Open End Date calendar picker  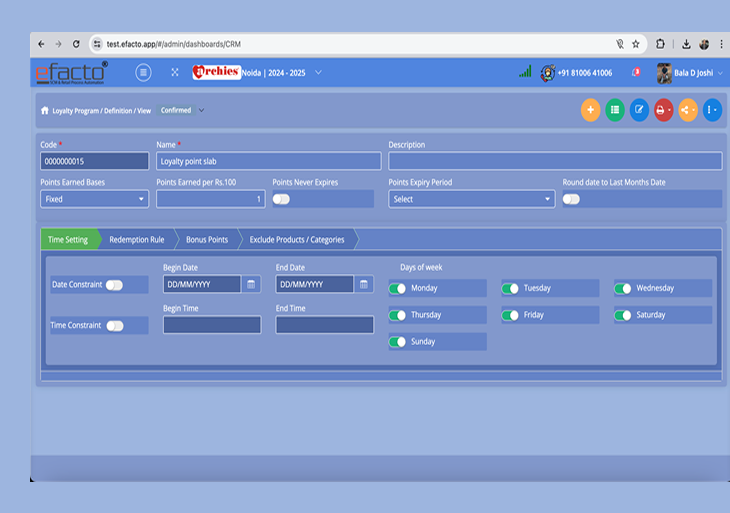tap(364, 284)
